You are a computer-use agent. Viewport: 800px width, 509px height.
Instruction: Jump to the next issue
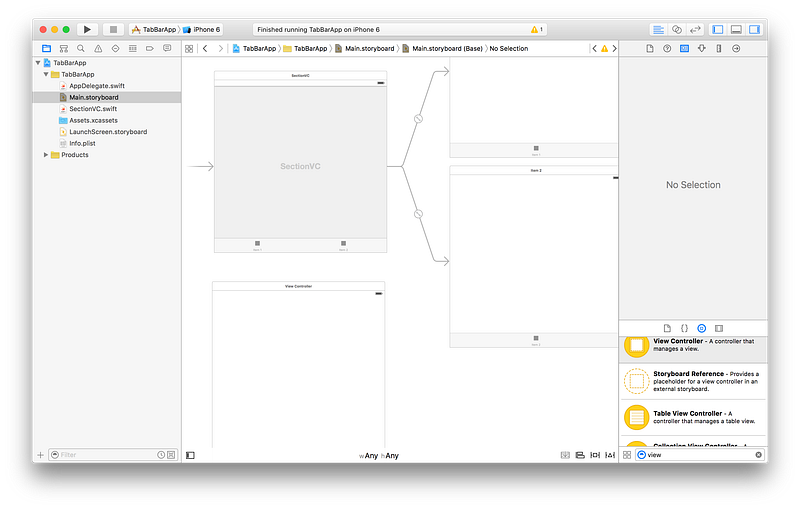pos(614,48)
